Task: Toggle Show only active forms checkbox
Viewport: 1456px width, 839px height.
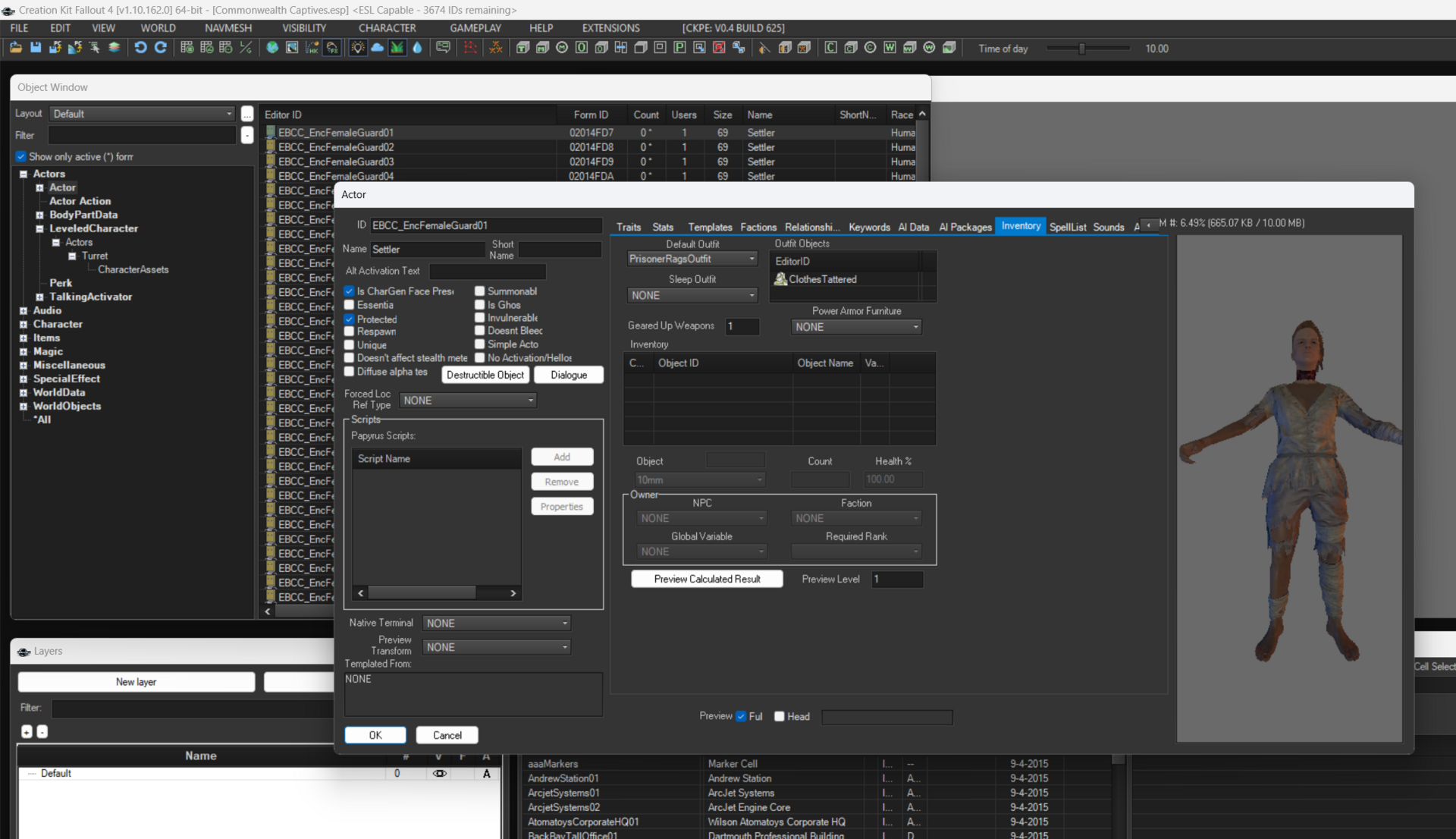Action: (x=21, y=156)
